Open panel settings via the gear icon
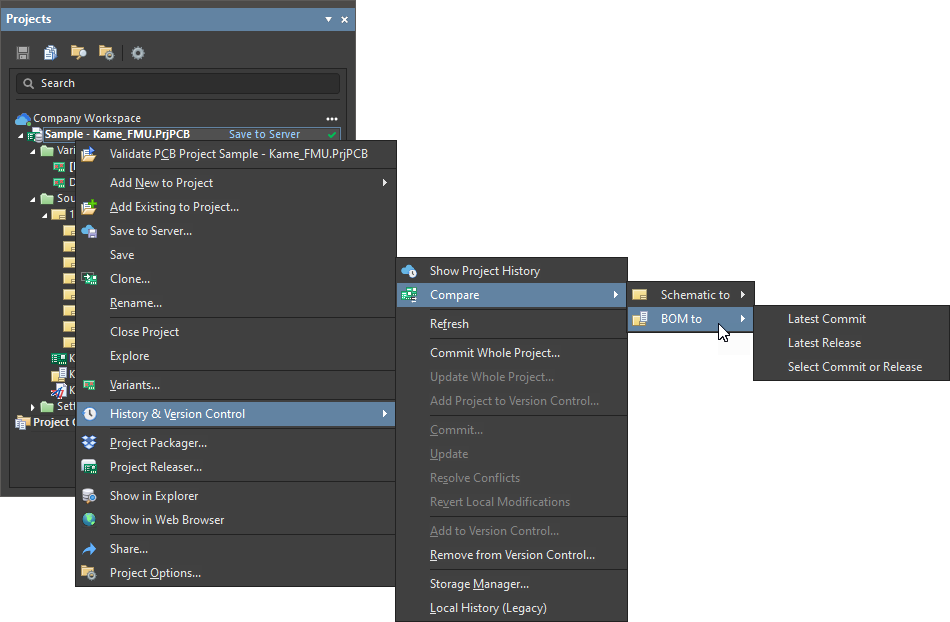950x622 pixels. click(x=138, y=53)
